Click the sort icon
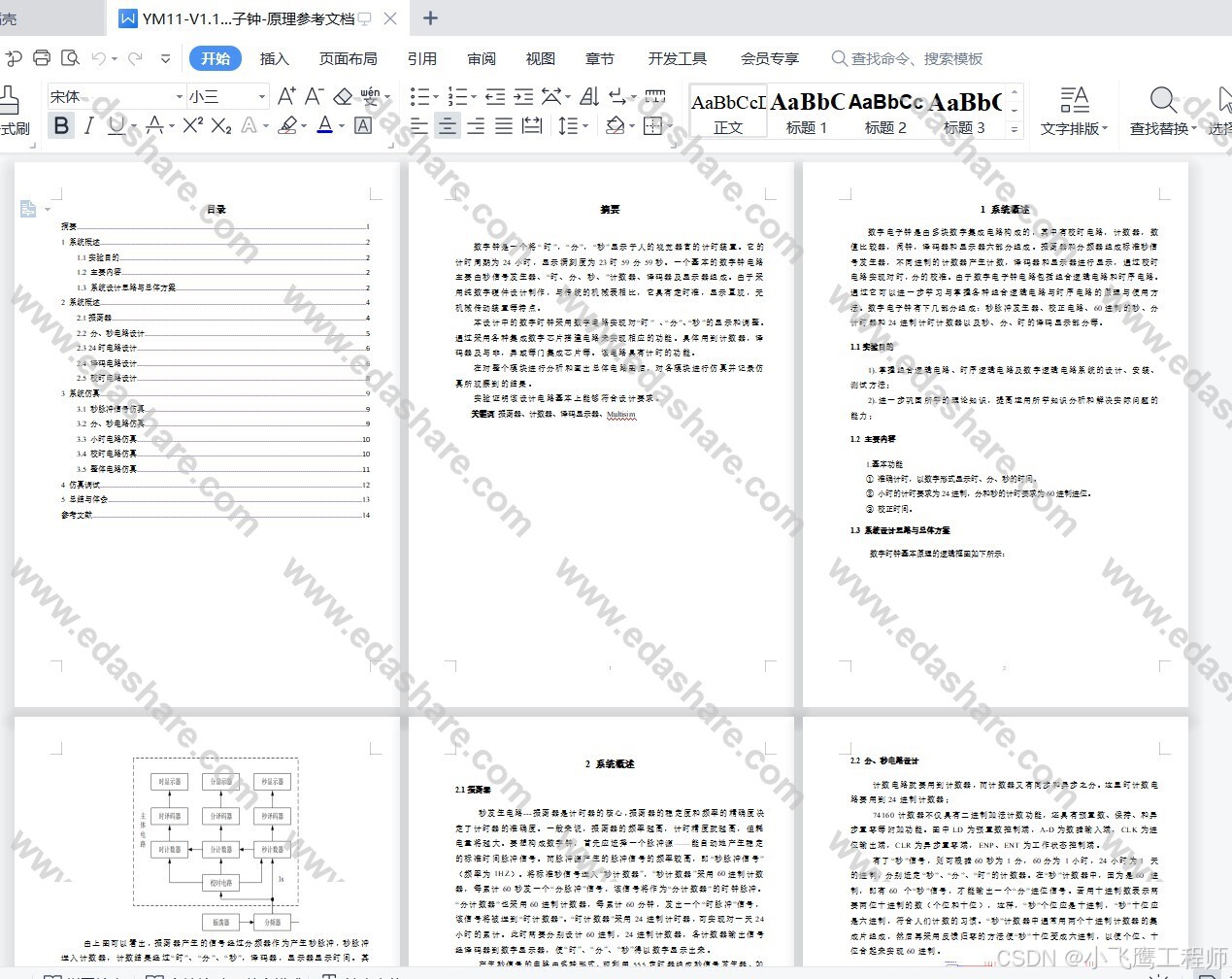This screenshot has width=1232, height=979. 589,96
